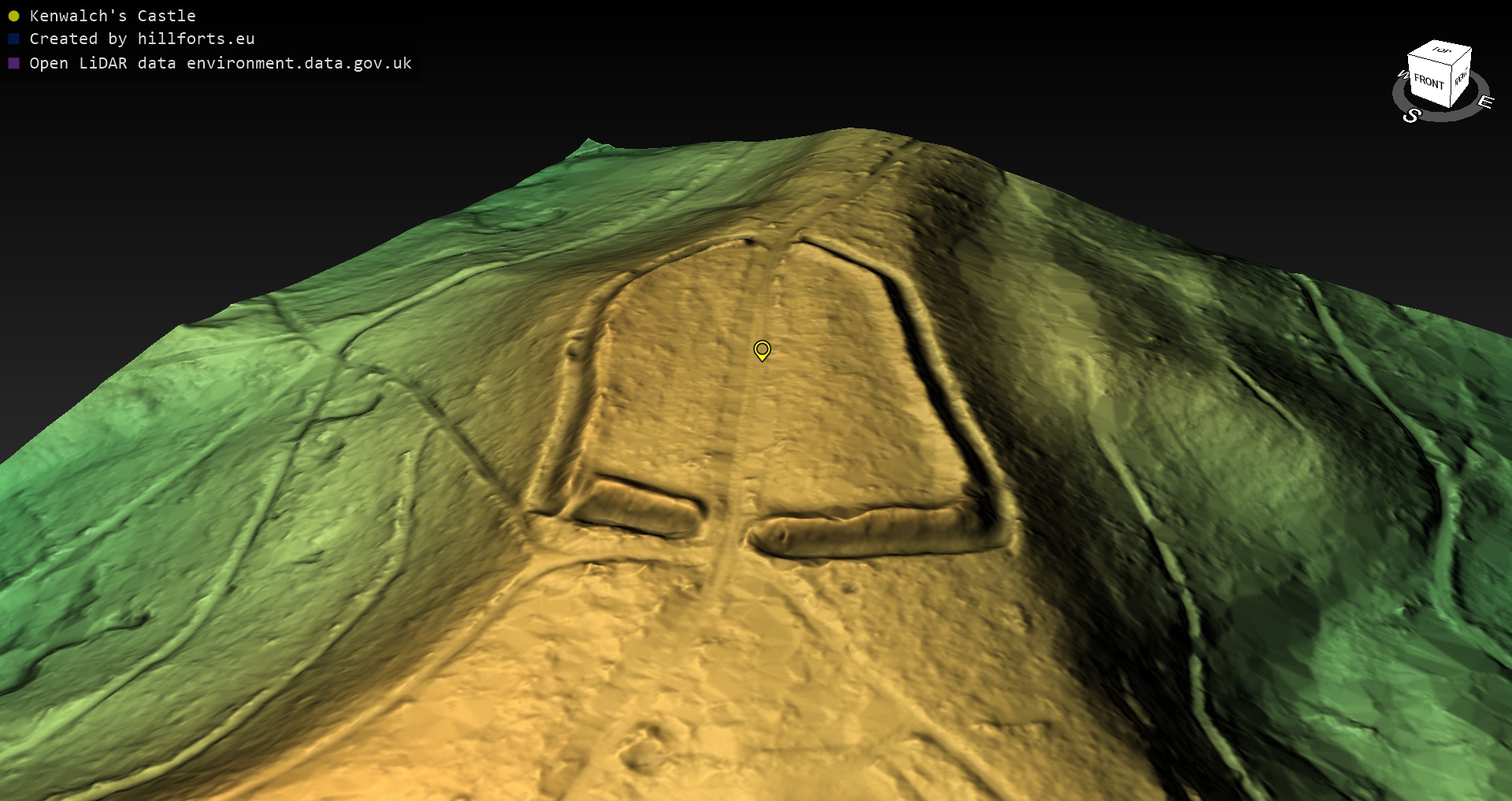Click the FRONT face of the view cube
The height and width of the screenshot is (801, 1512).
pyautogui.click(x=1429, y=82)
